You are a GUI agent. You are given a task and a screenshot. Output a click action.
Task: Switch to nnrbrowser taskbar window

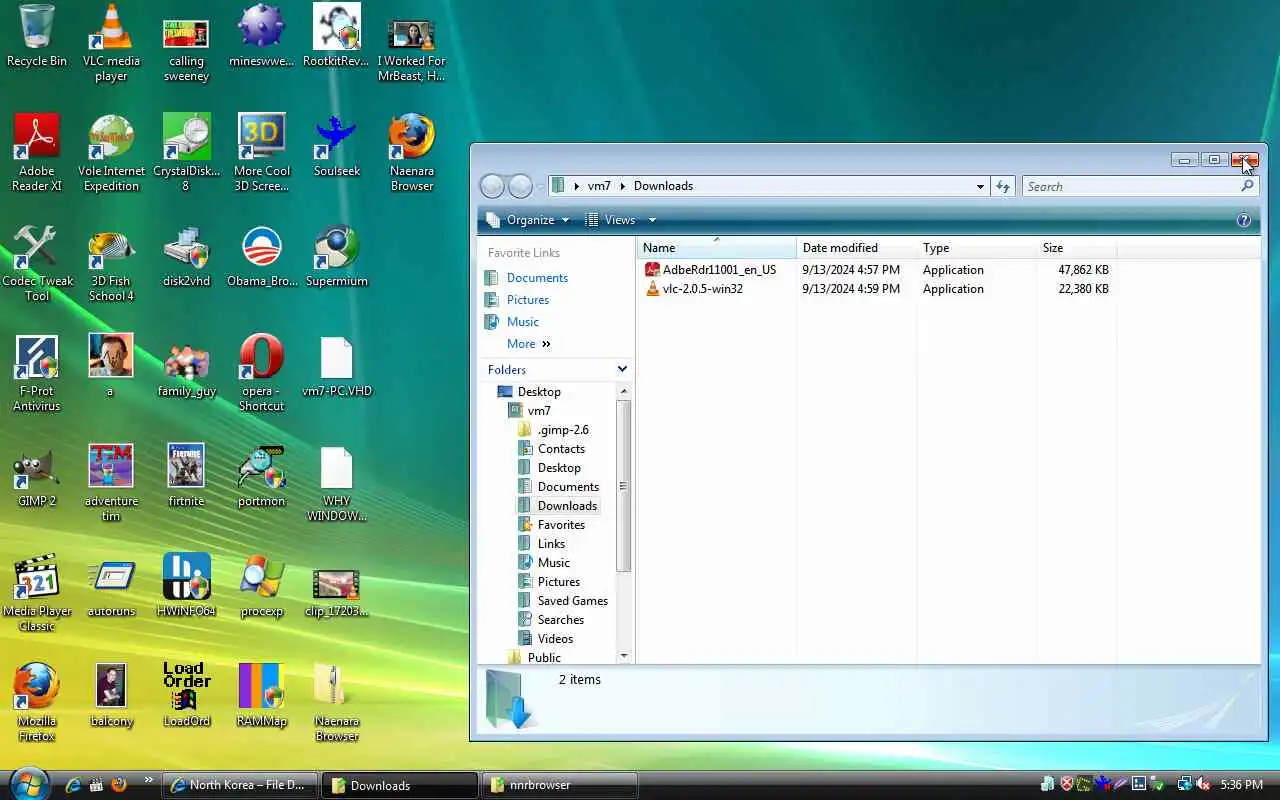[x=560, y=785]
